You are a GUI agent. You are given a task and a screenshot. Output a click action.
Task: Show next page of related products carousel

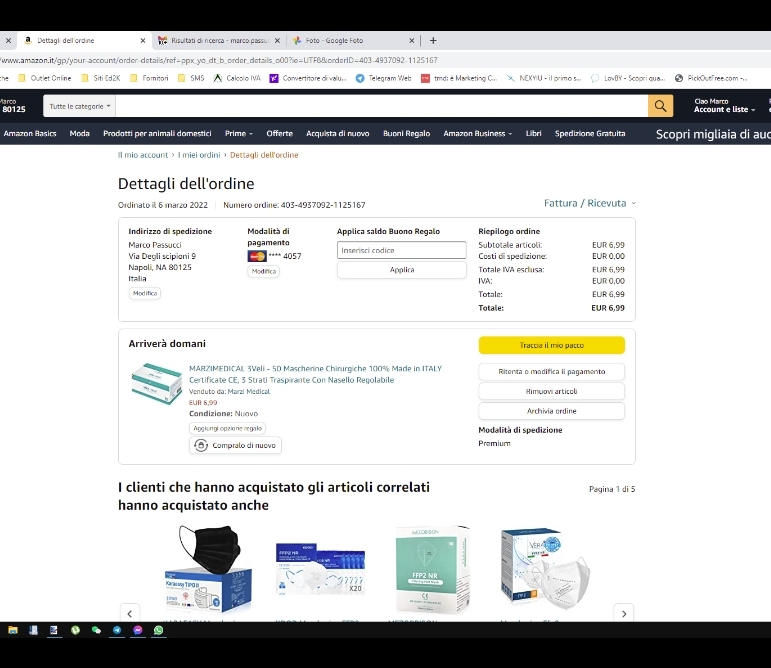tap(624, 613)
